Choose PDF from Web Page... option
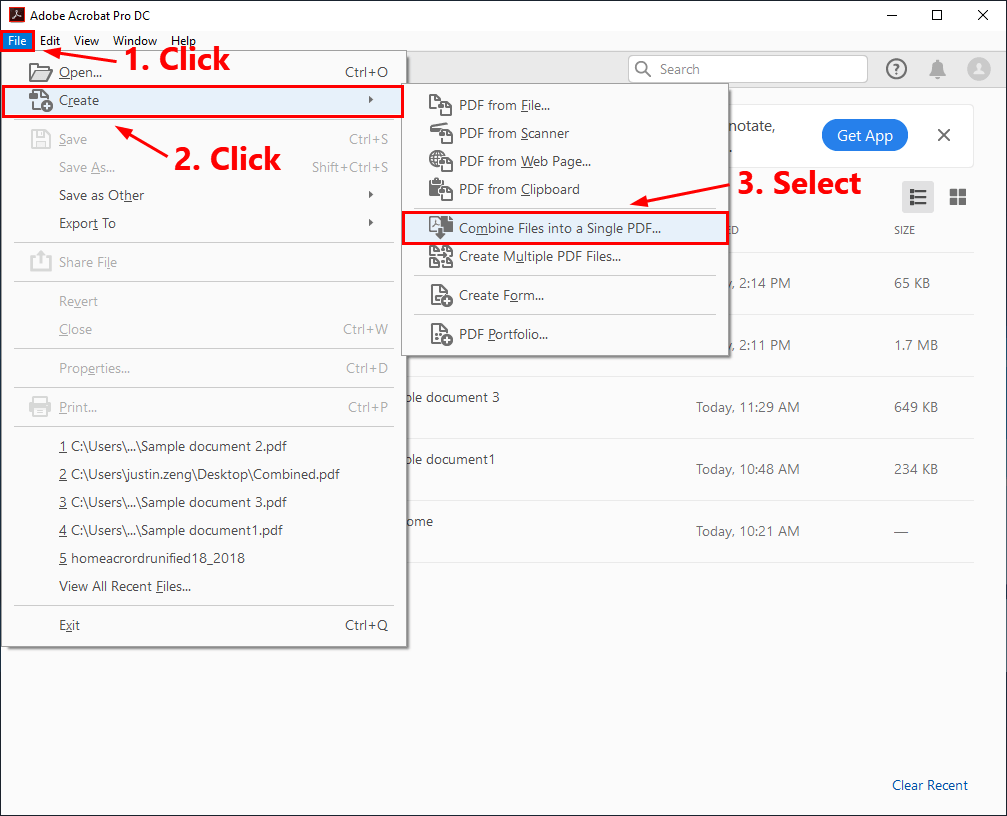This screenshot has width=1007, height=816. [x=565, y=161]
